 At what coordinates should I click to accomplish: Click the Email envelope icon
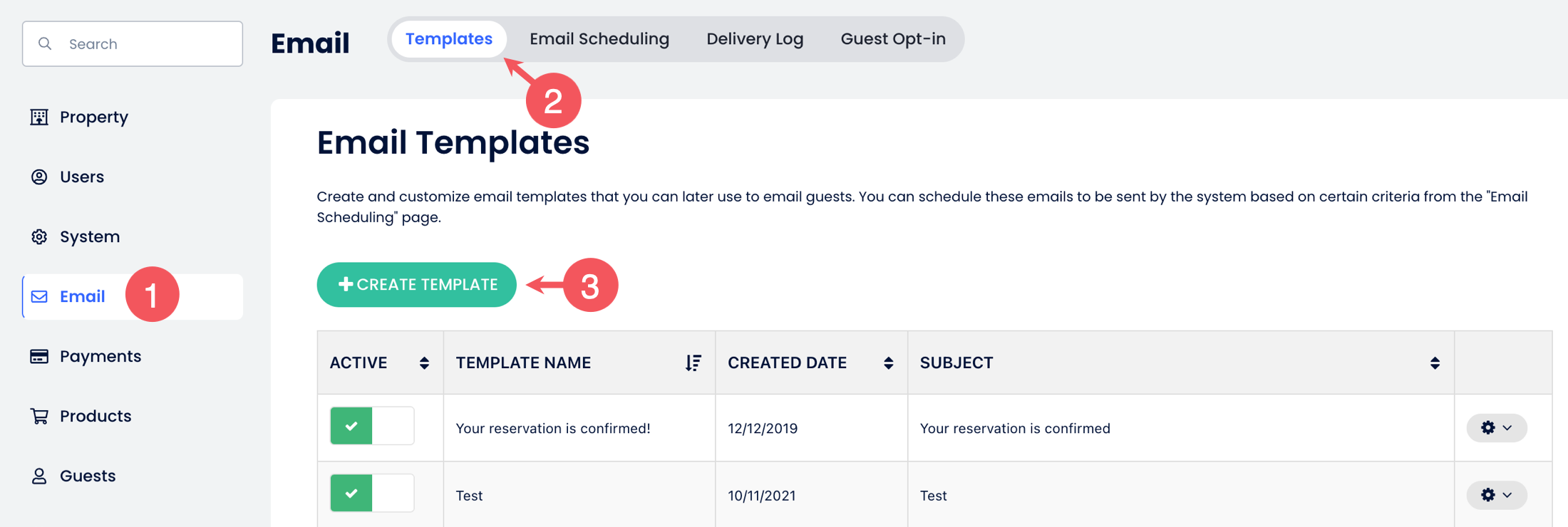[39, 296]
